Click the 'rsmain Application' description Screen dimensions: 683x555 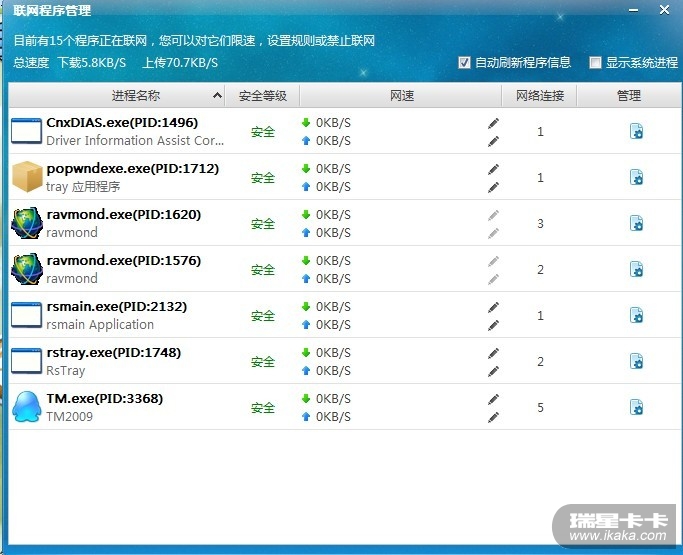[x=100, y=325]
